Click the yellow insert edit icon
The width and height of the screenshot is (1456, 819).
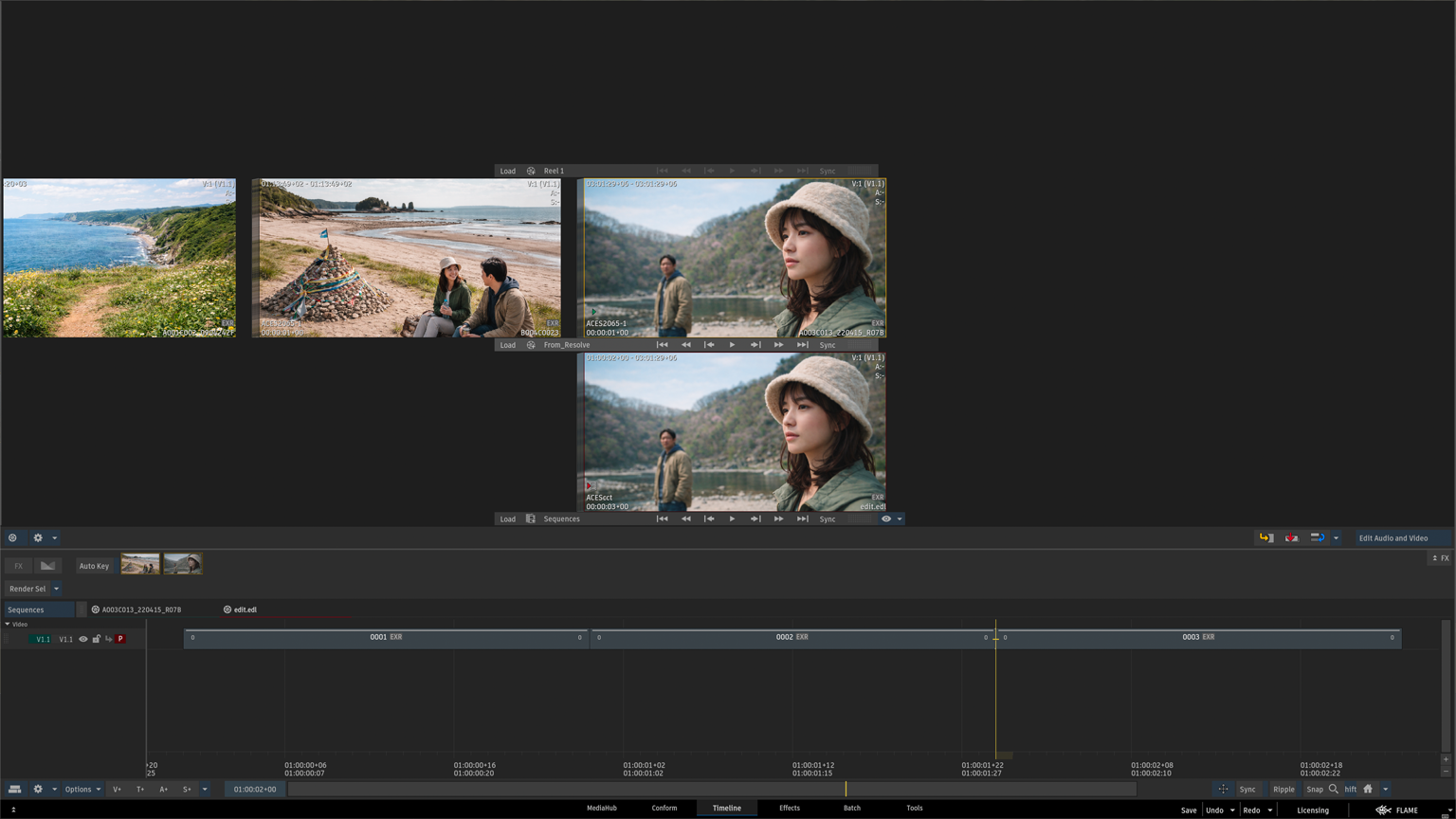click(x=1265, y=537)
